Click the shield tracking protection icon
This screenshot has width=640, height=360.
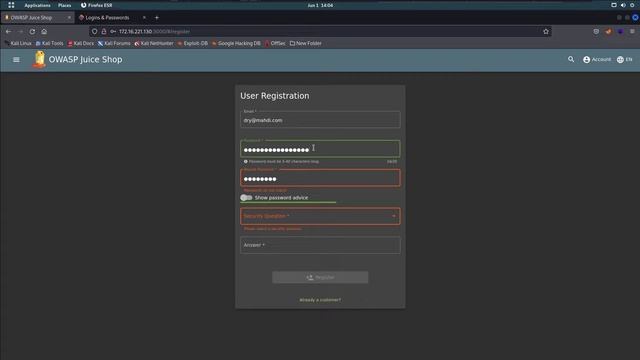(95, 31)
